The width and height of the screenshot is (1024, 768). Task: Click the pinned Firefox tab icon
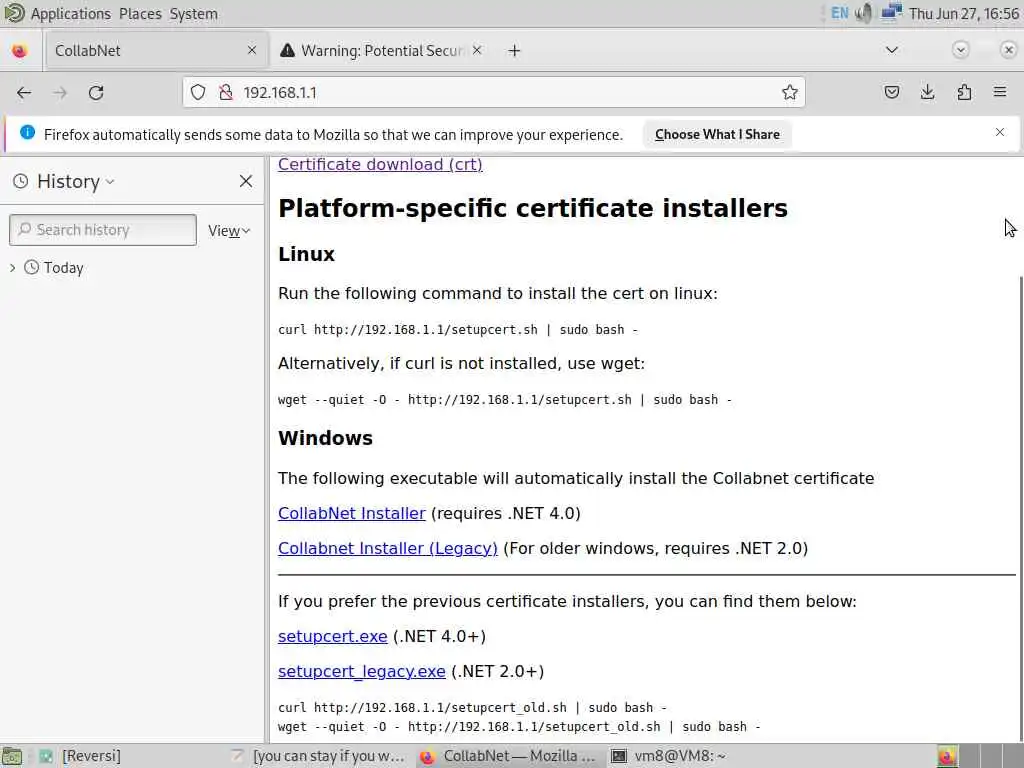click(x=20, y=50)
